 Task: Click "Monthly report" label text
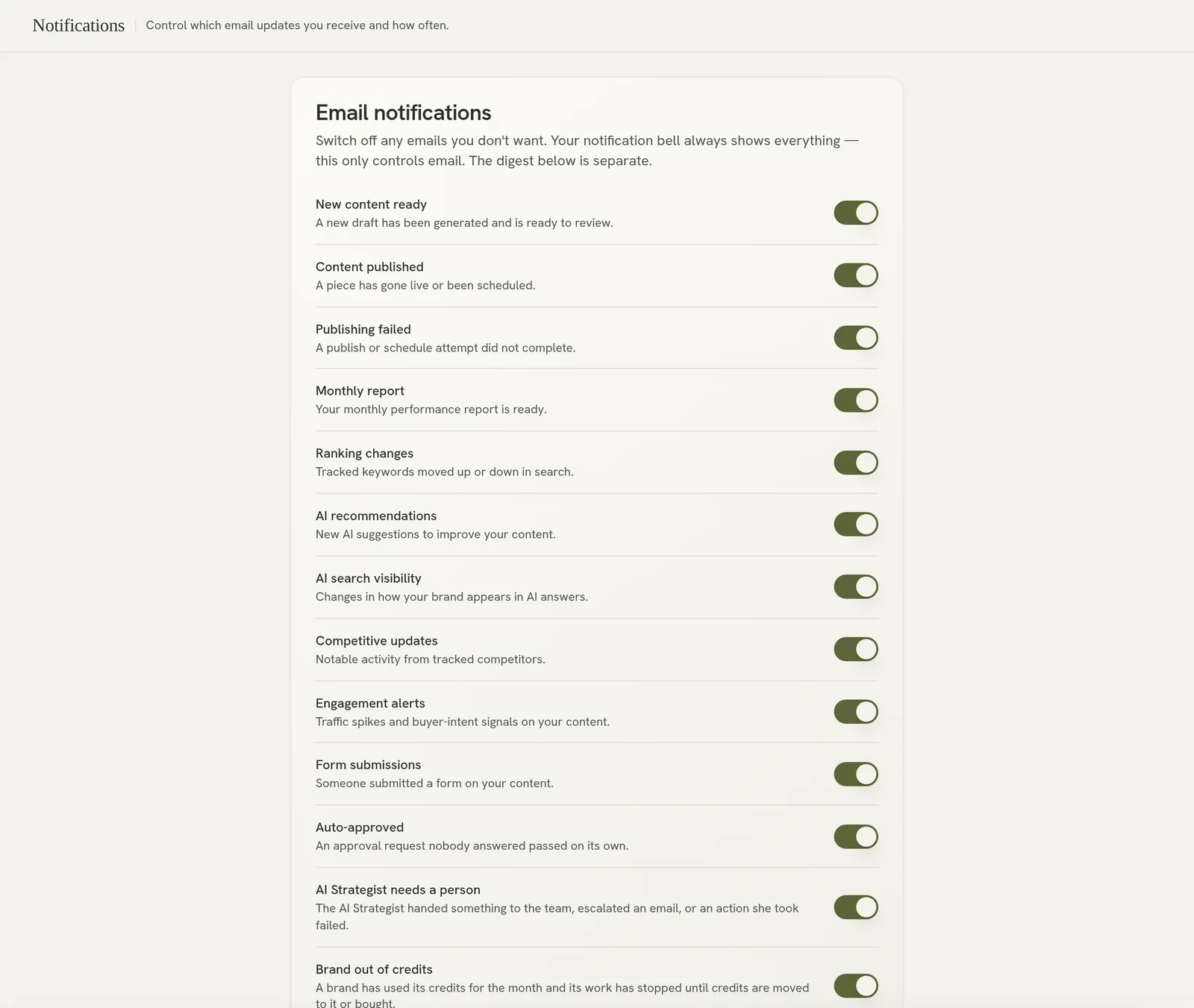tap(360, 391)
